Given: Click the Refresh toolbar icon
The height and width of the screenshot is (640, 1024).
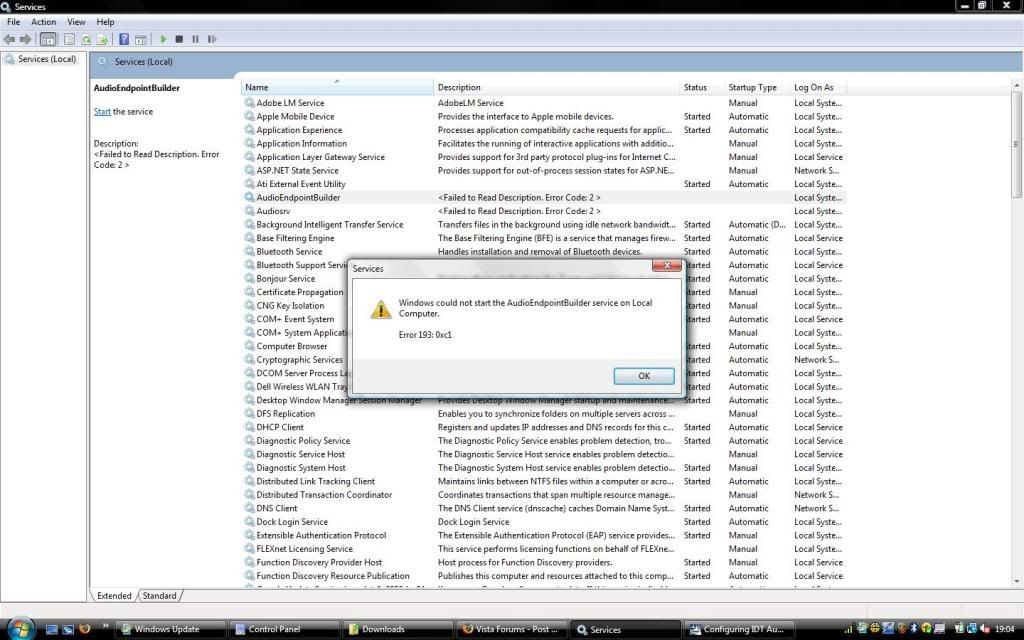Looking at the screenshot, I should [x=86, y=40].
